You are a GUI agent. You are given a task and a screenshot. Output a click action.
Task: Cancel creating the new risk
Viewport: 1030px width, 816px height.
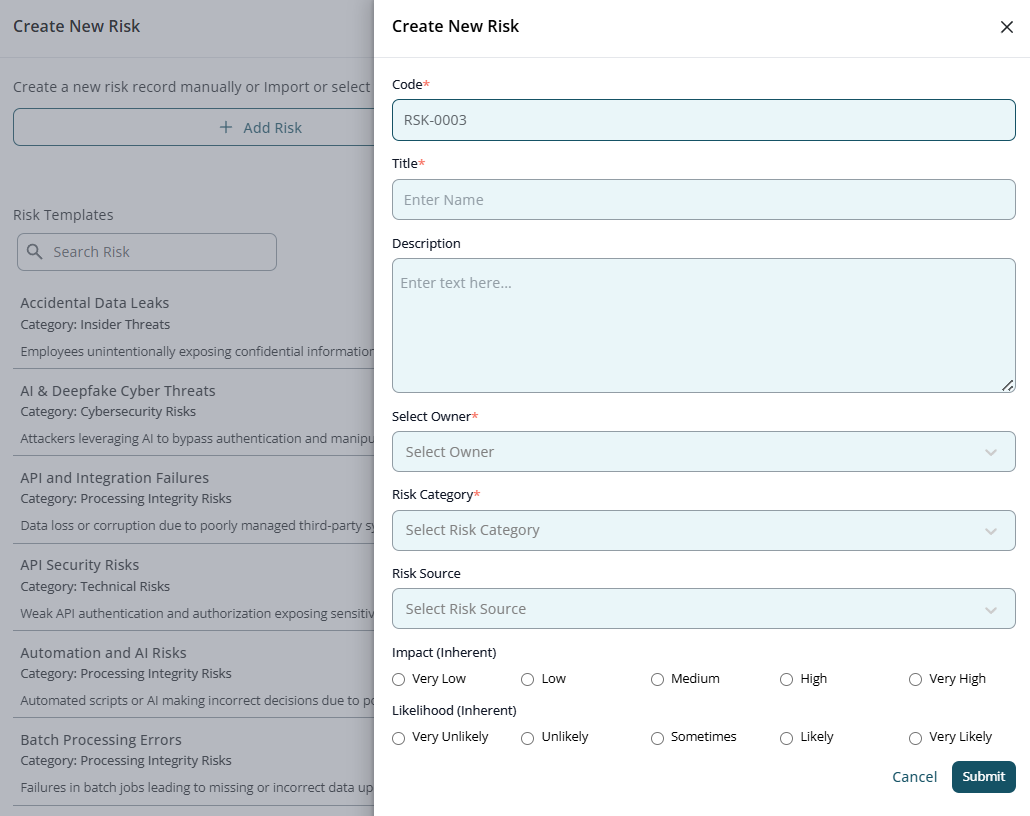[x=914, y=776]
